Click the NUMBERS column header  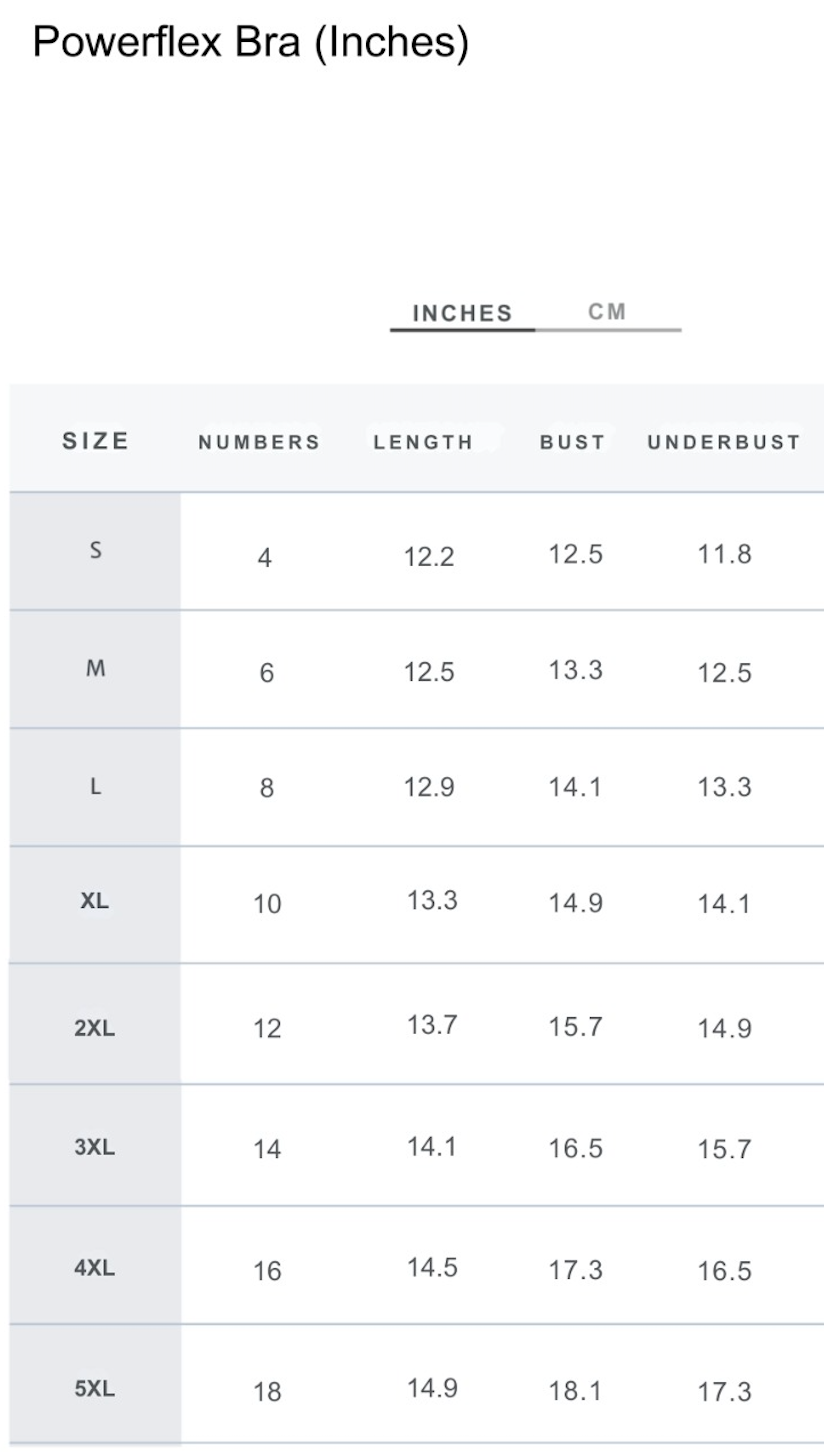click(x=259, y=442)
